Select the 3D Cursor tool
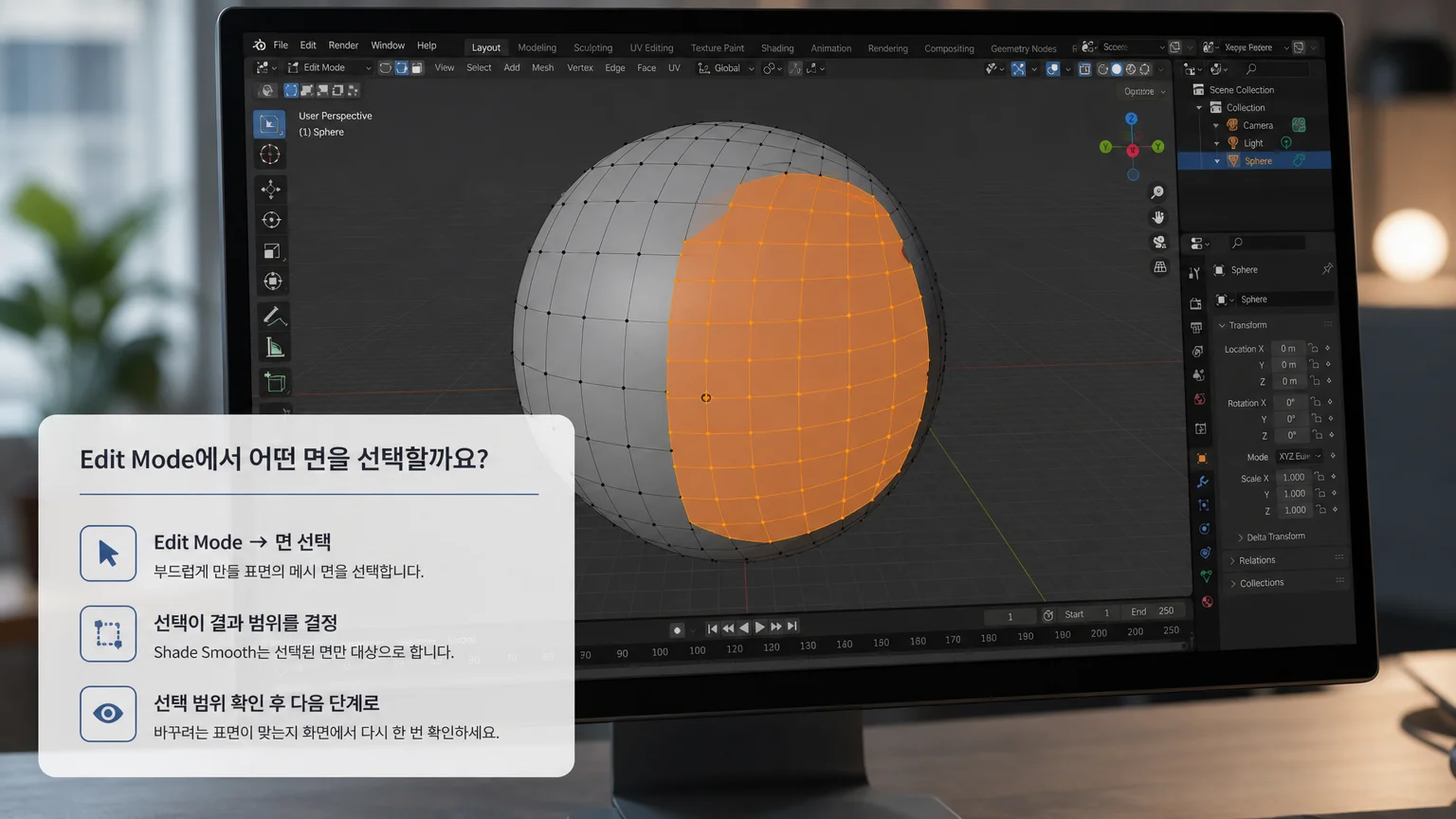 [x=270, y=155]
